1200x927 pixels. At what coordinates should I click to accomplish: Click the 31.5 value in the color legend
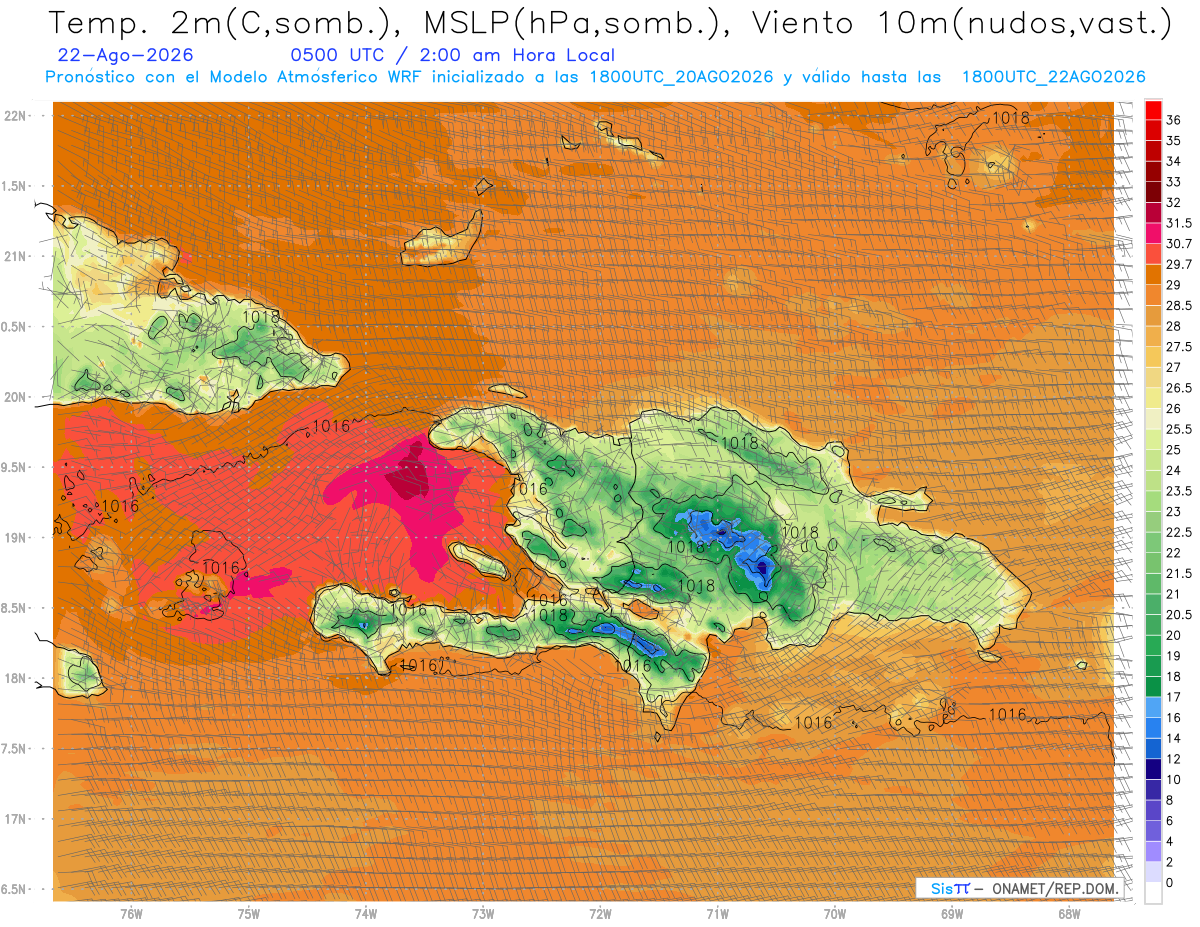(1179, 224)
